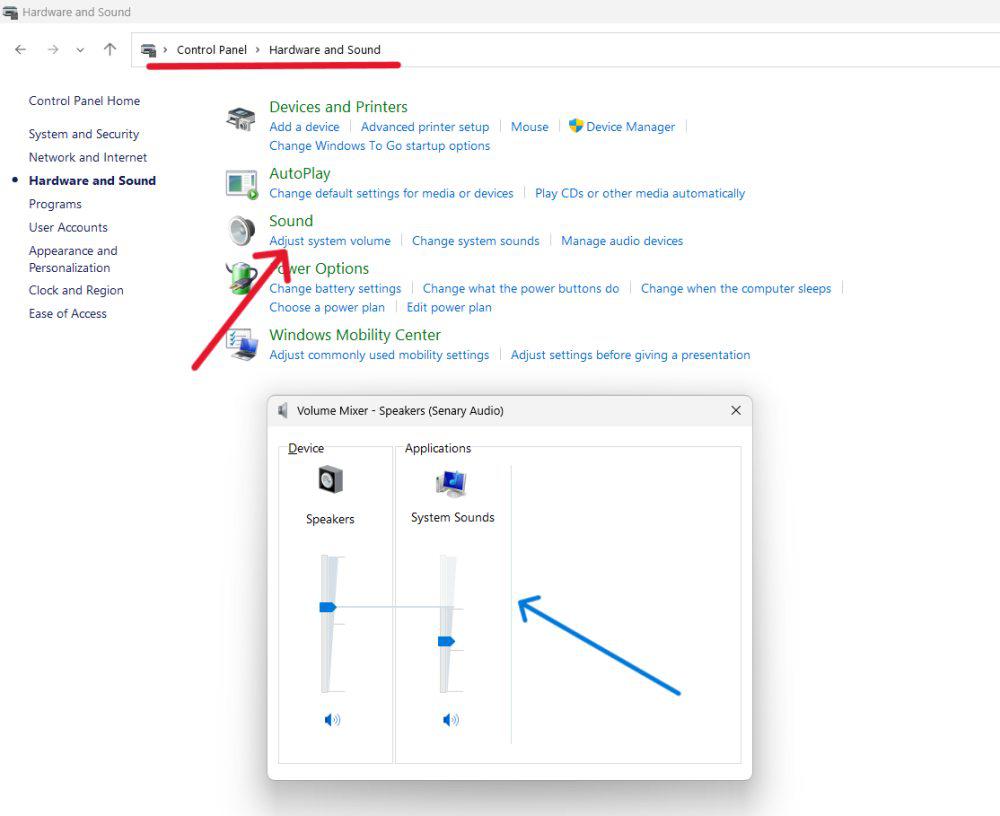The width and height of the screenshot is (1000, 816).
Task: Open Device Manager link
Action: (630, 127)
